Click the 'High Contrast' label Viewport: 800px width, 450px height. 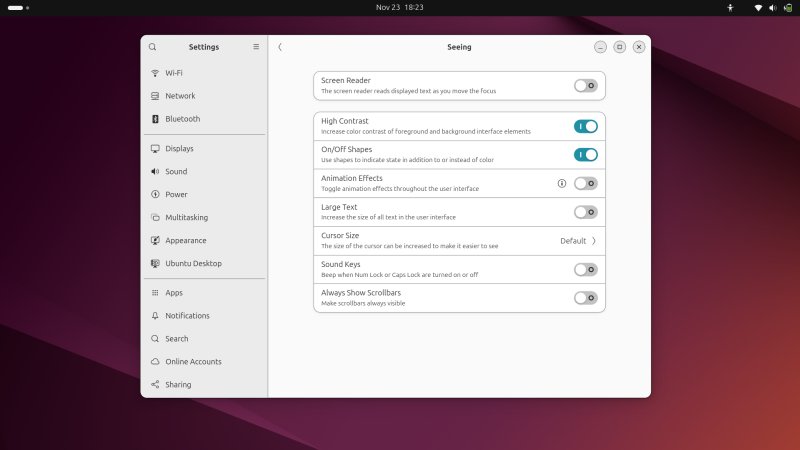[x=344, y=121]
